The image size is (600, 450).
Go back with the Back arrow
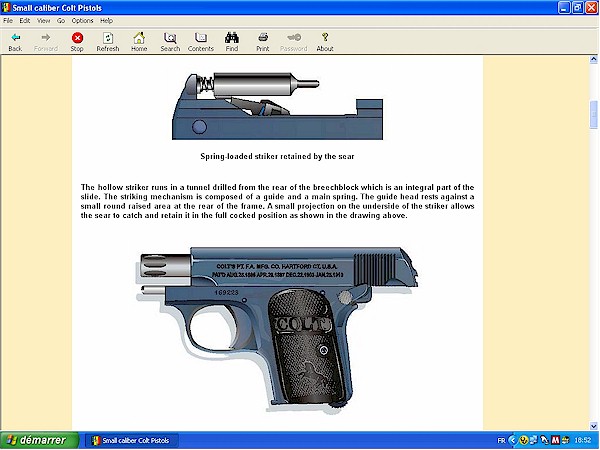(x=15, y=41)
